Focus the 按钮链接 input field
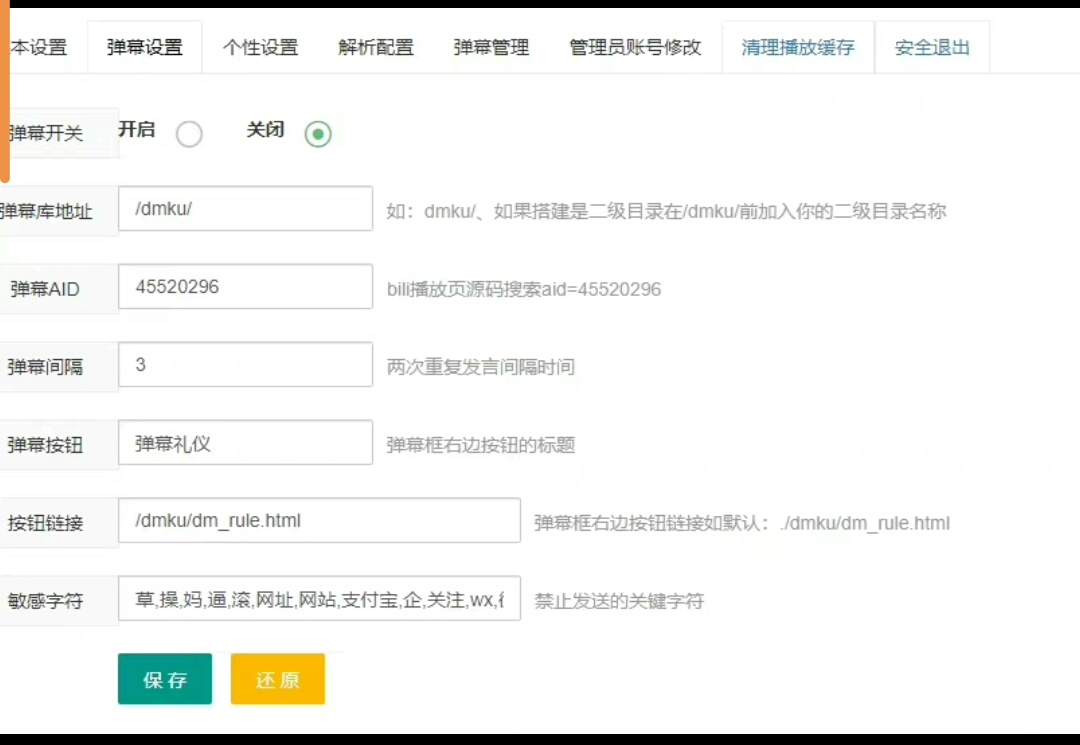Viewport: 1080px width, 745px height. [320, 521]
